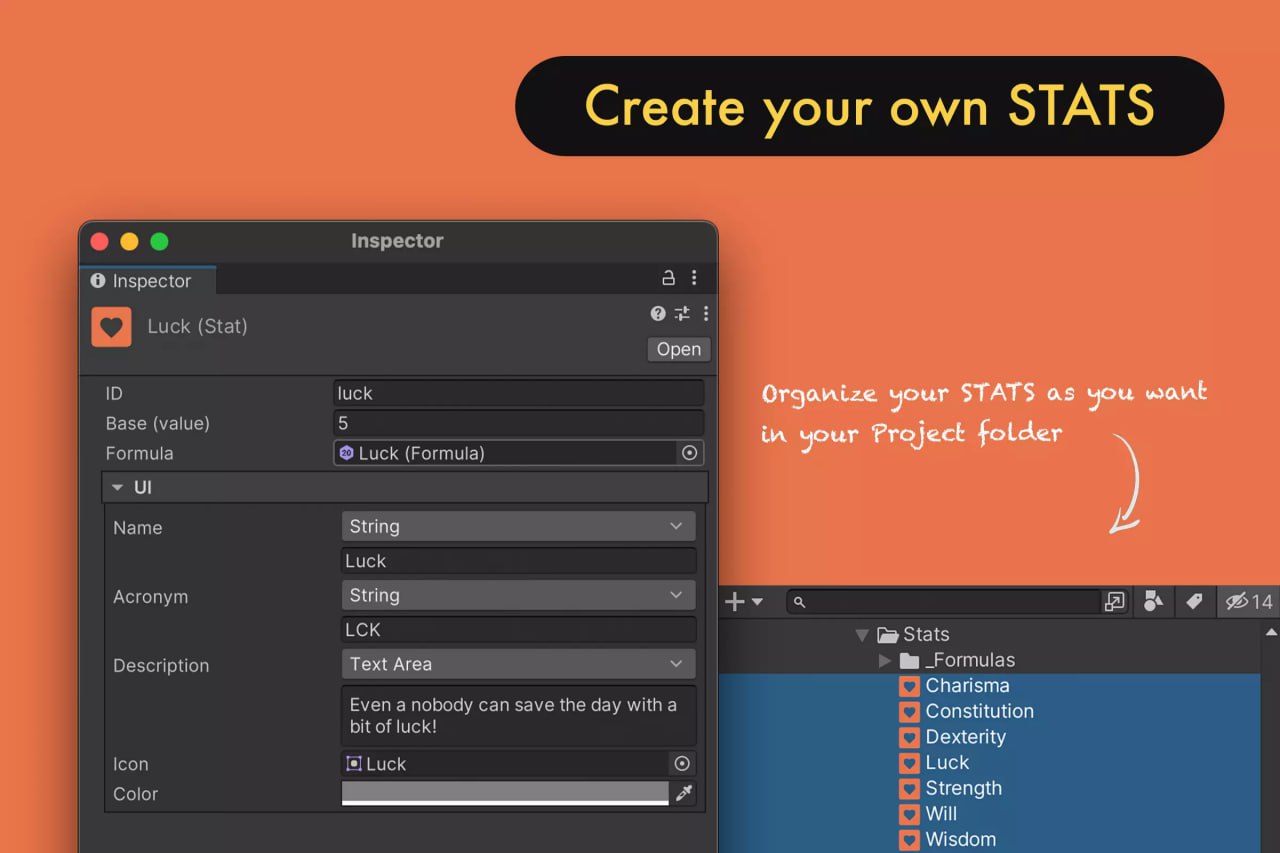Click the Luck stat heart icon

pyautogui.click(x=111, y=326)
